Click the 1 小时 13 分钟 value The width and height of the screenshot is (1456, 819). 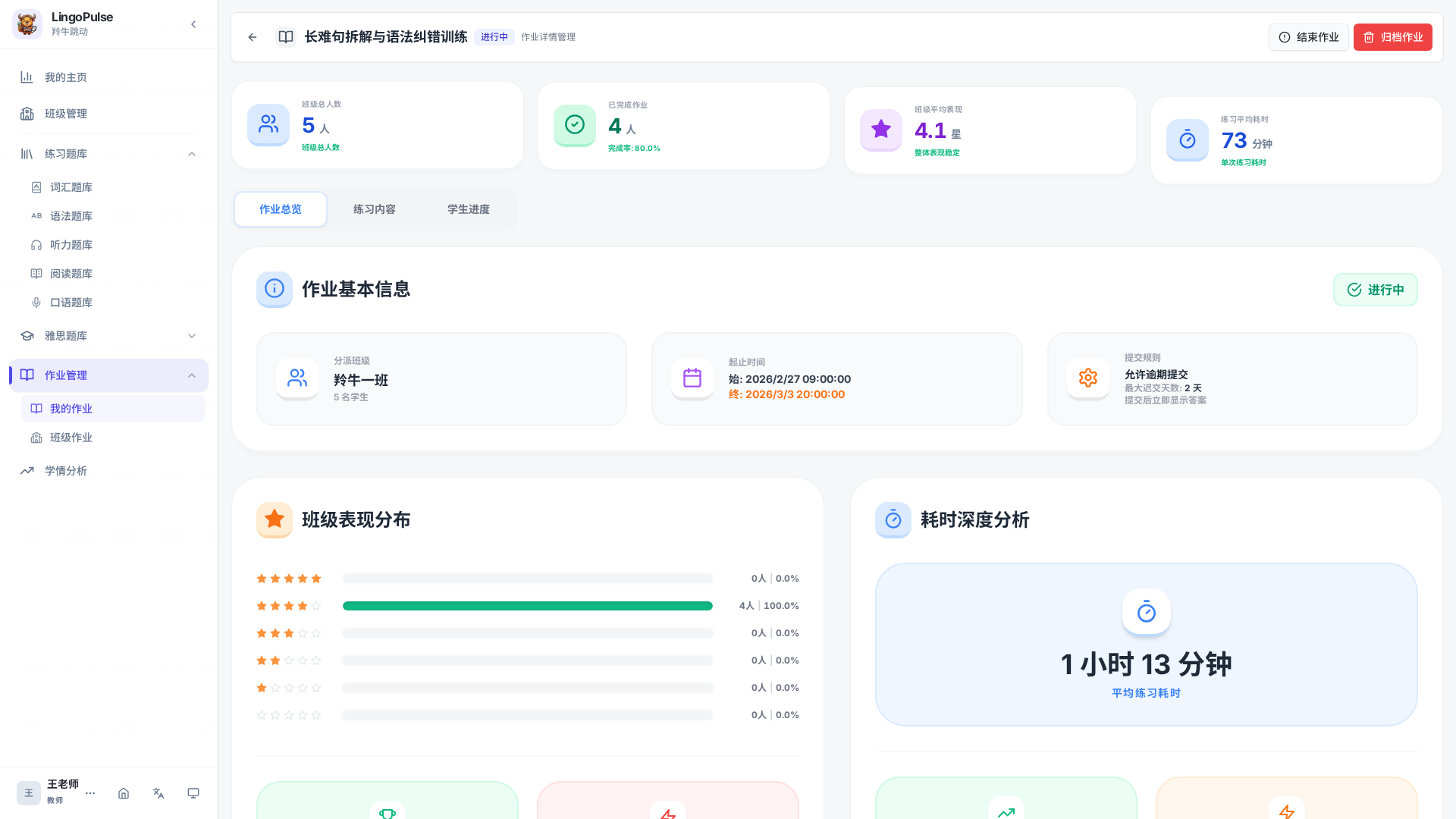1147,664
